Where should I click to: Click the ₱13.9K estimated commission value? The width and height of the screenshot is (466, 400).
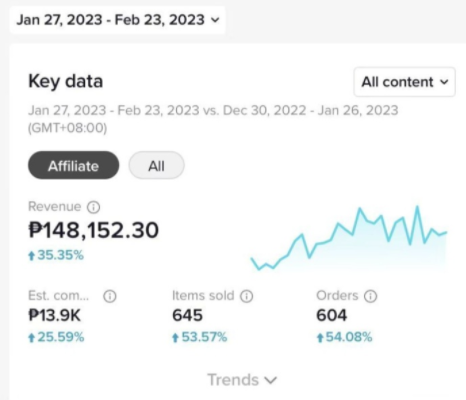pyautogui.click(x=55, y=315)
